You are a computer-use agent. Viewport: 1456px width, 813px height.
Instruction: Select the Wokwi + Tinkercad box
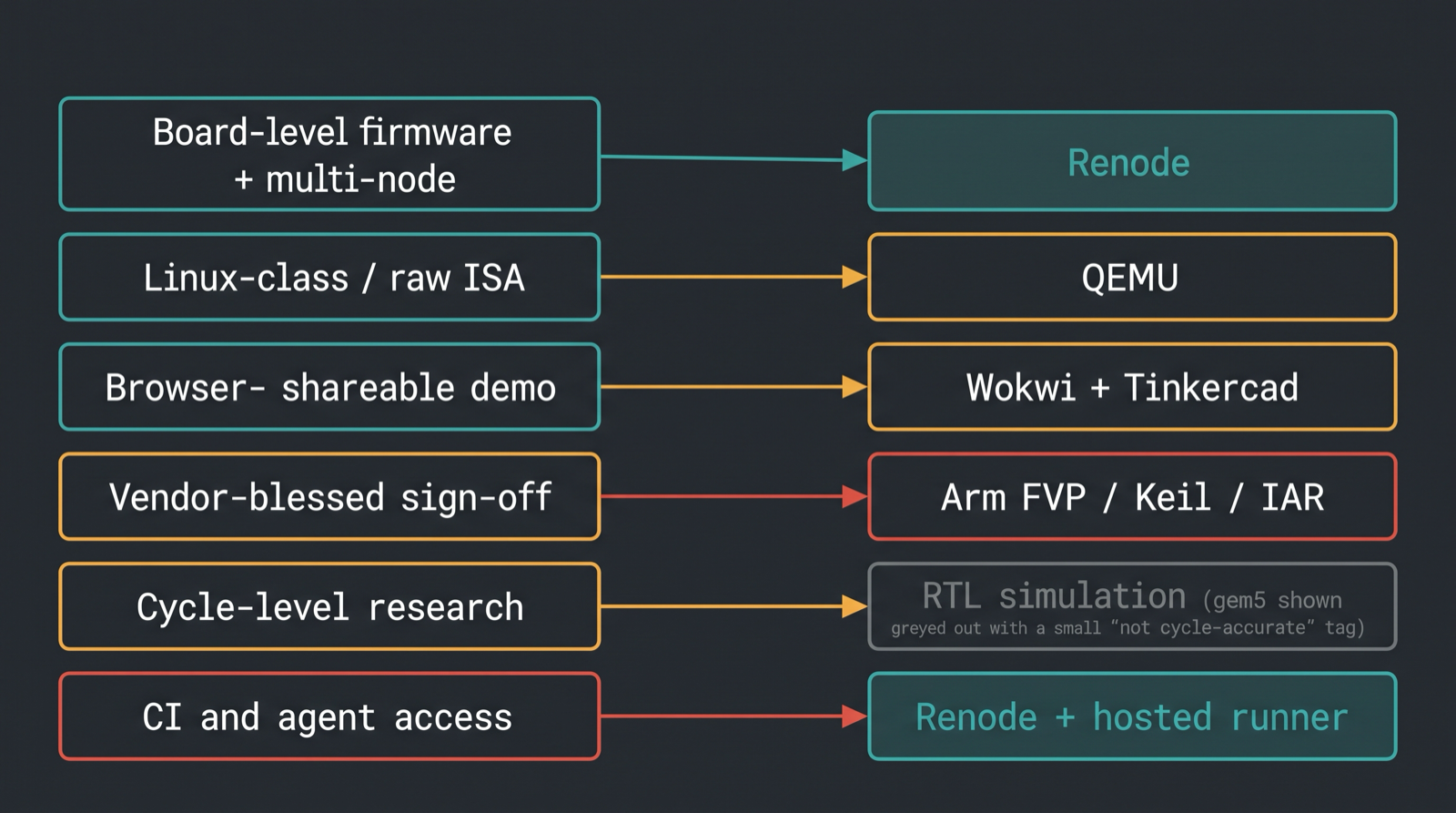click(x=1132, y=387)
